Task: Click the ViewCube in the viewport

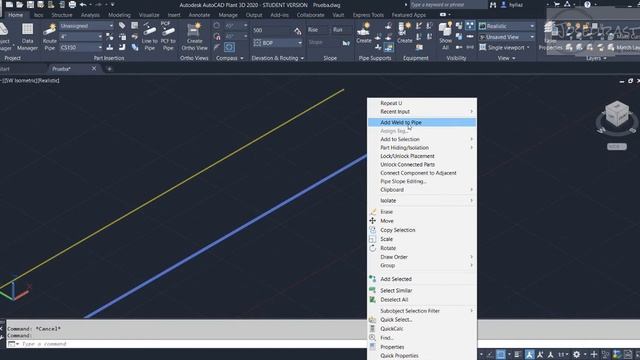Action: [x=617, y=115]
